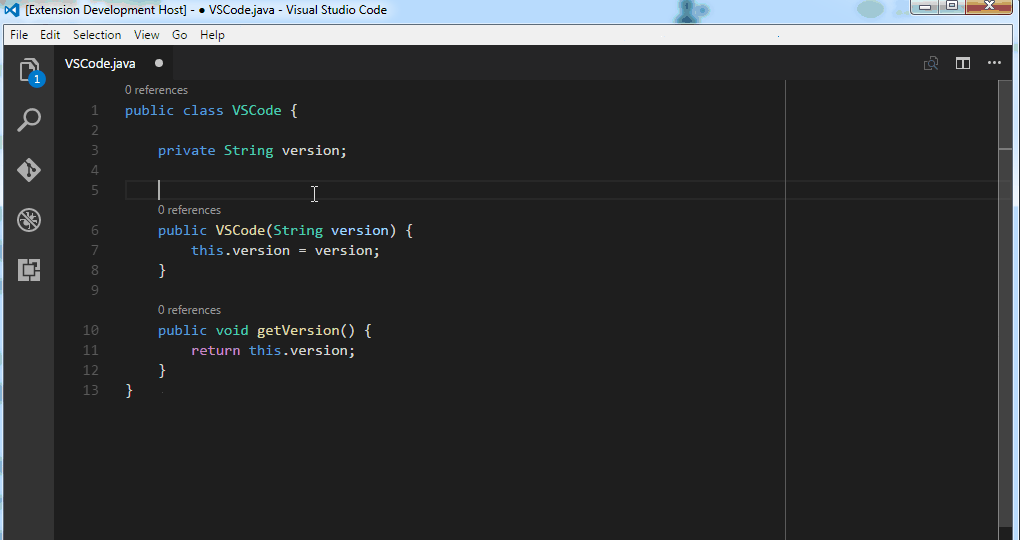This screenshot has width=1020, height=540.
Task: Open the View menu
Action: tap(146, 35)
